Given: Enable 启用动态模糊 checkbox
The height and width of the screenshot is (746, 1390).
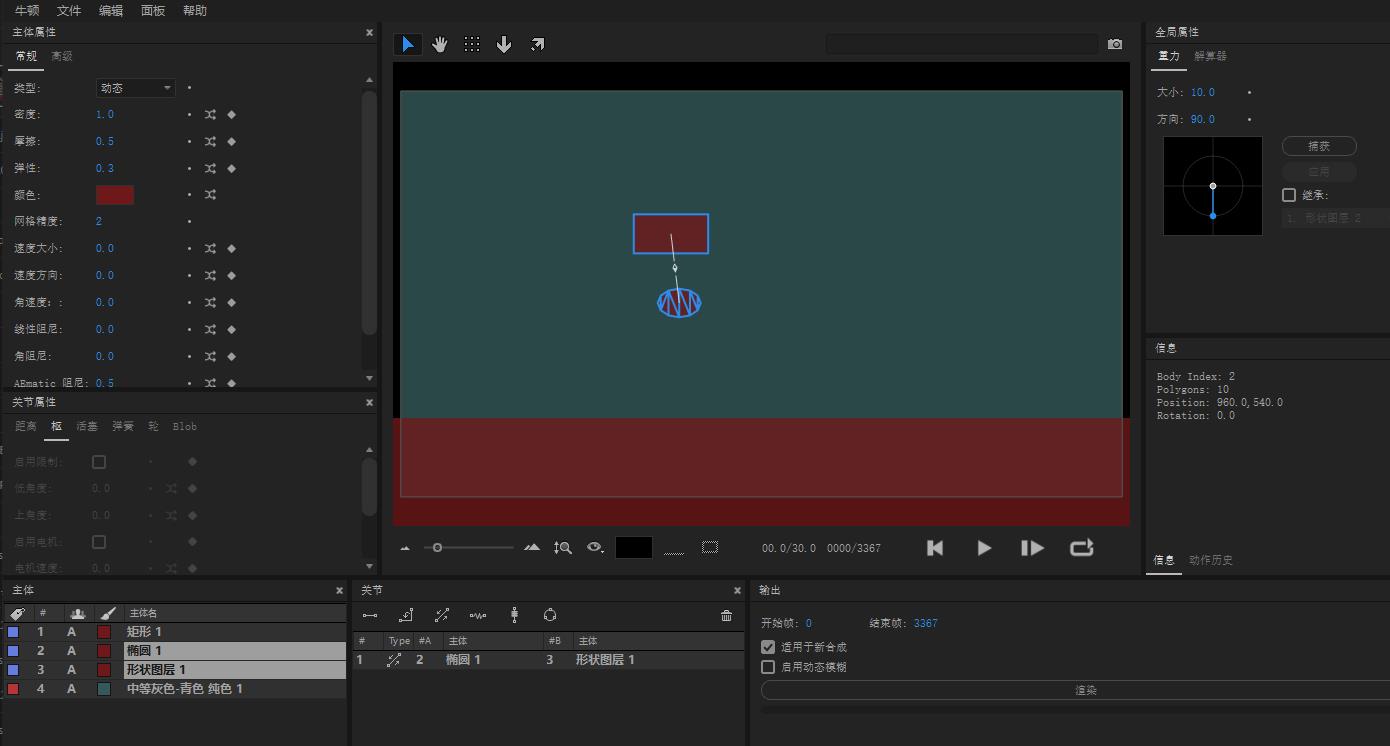Looking at the screenshot, I should 768,667.
